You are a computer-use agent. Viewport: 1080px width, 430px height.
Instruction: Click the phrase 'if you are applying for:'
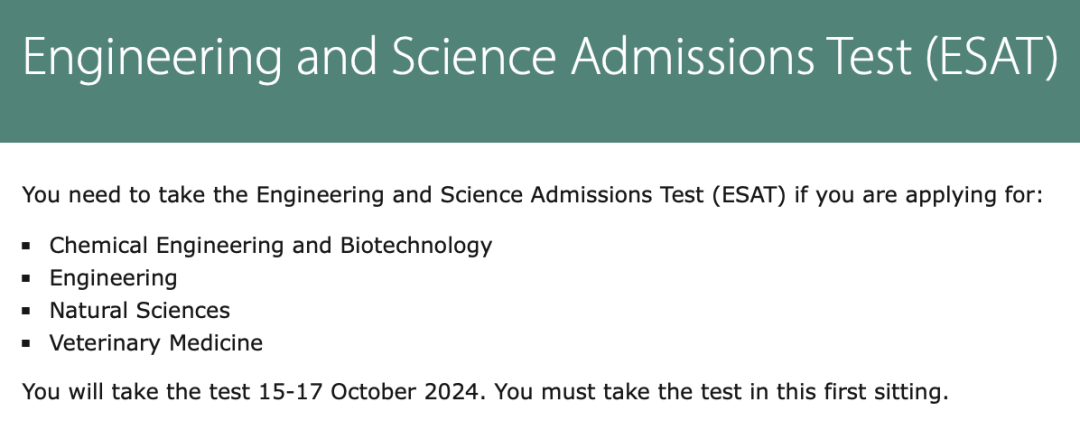pos(919,196)
